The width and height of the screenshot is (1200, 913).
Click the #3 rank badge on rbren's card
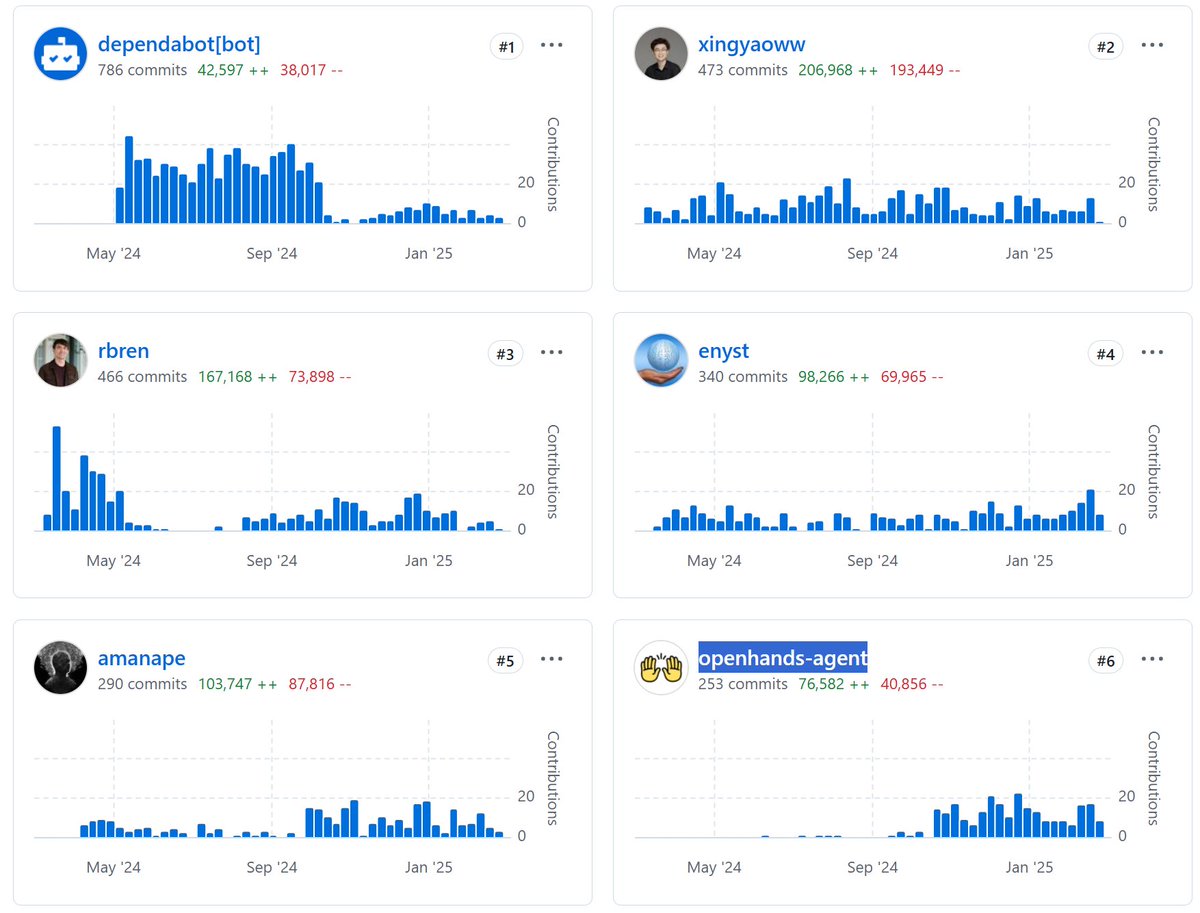(x=506, y=352)
